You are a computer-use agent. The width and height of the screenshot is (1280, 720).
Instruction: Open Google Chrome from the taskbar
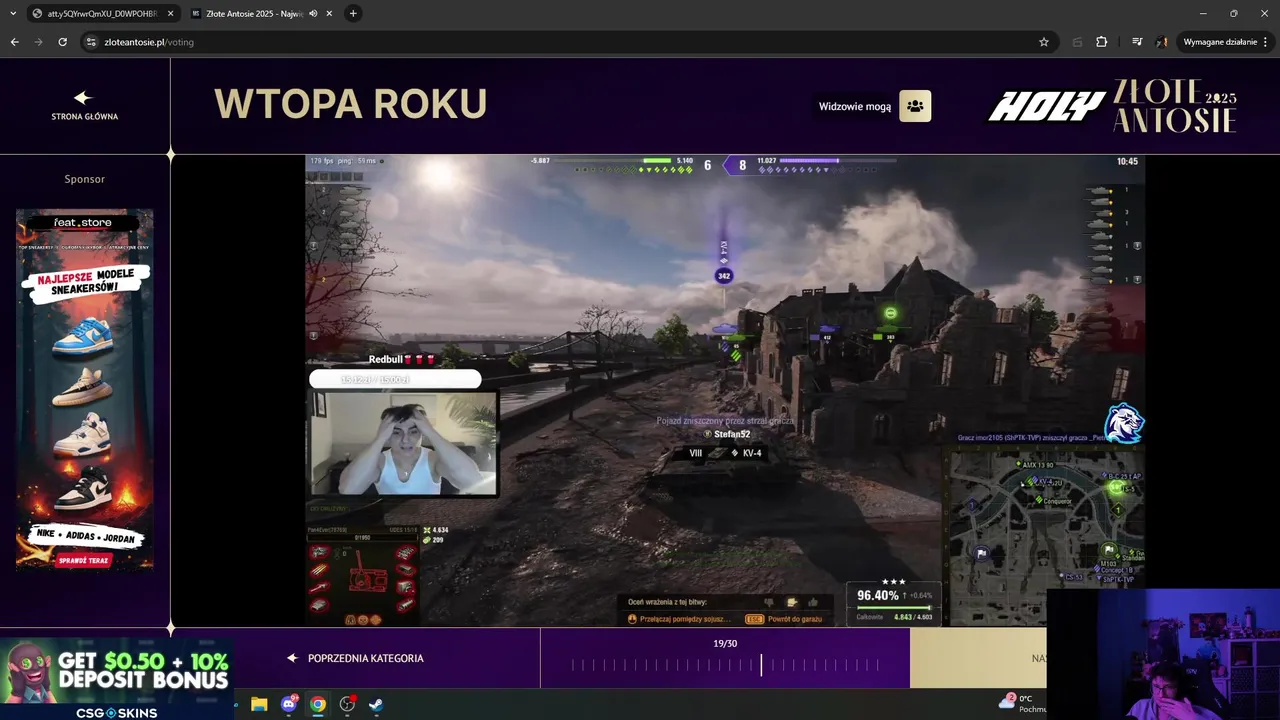tap(318, 704)
